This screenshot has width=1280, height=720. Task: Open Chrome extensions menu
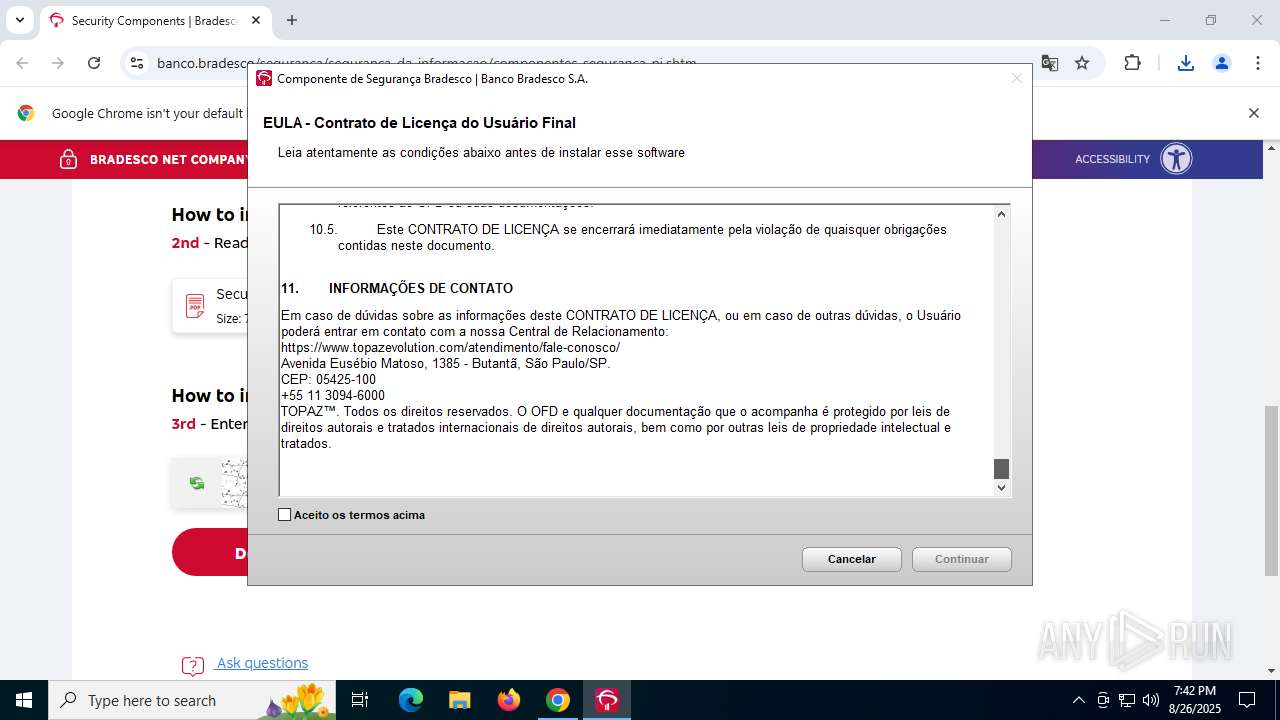(x=1132, y=63)
